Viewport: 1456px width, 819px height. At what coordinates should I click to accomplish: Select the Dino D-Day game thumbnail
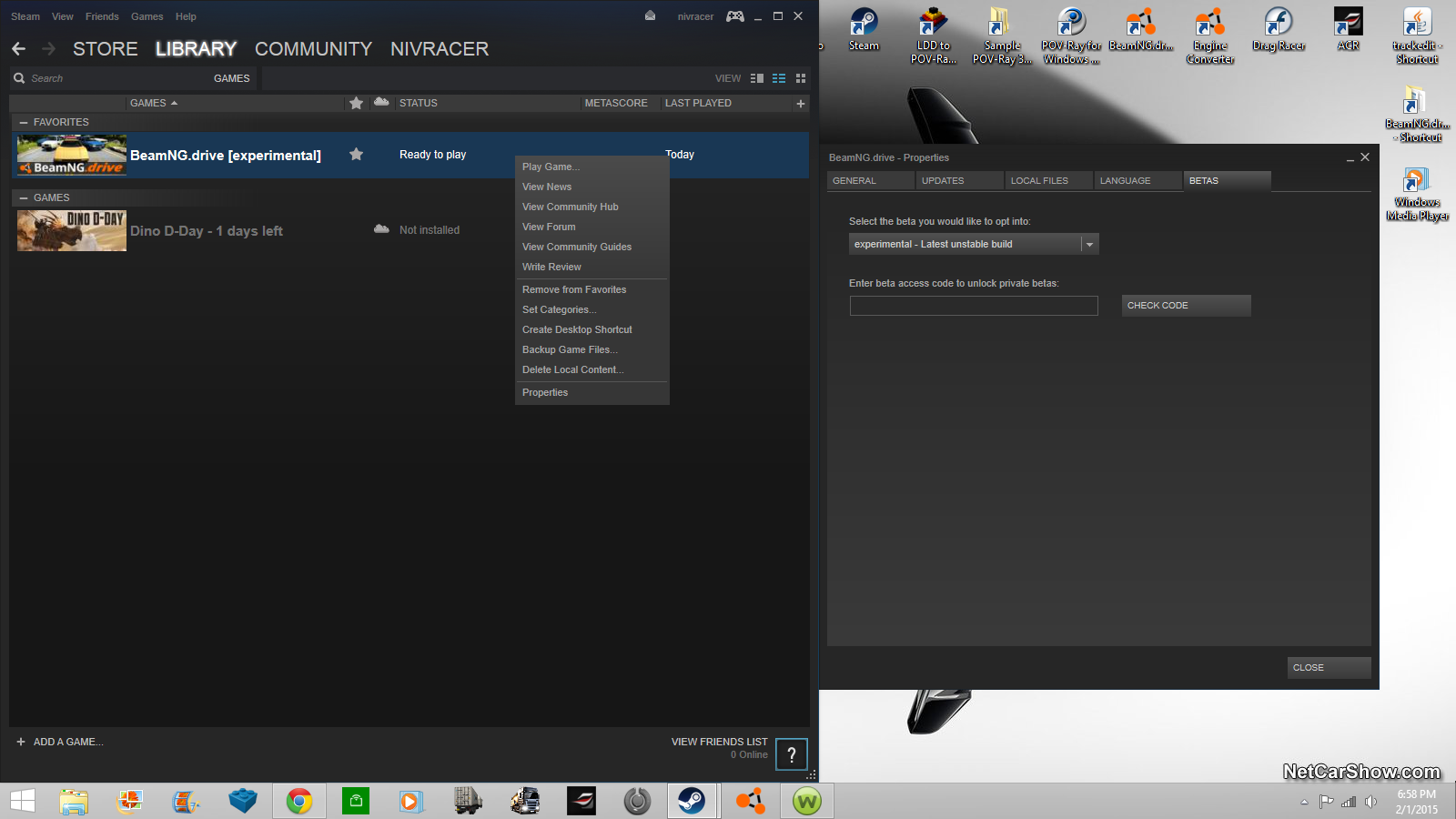pos(72,230)
